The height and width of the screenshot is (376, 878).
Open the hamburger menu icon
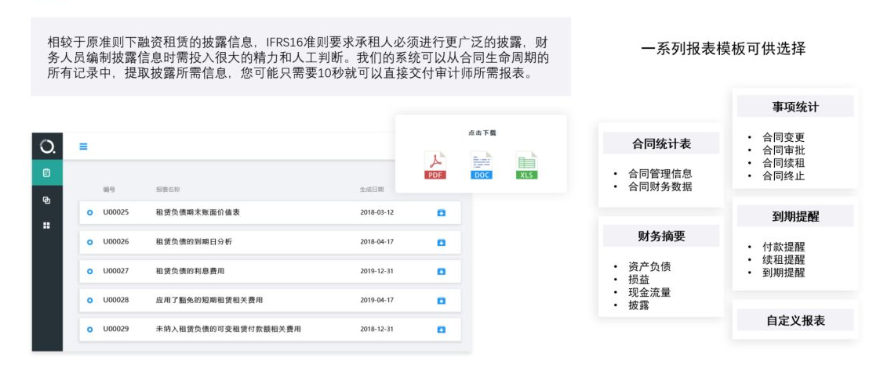pos(83,147)
